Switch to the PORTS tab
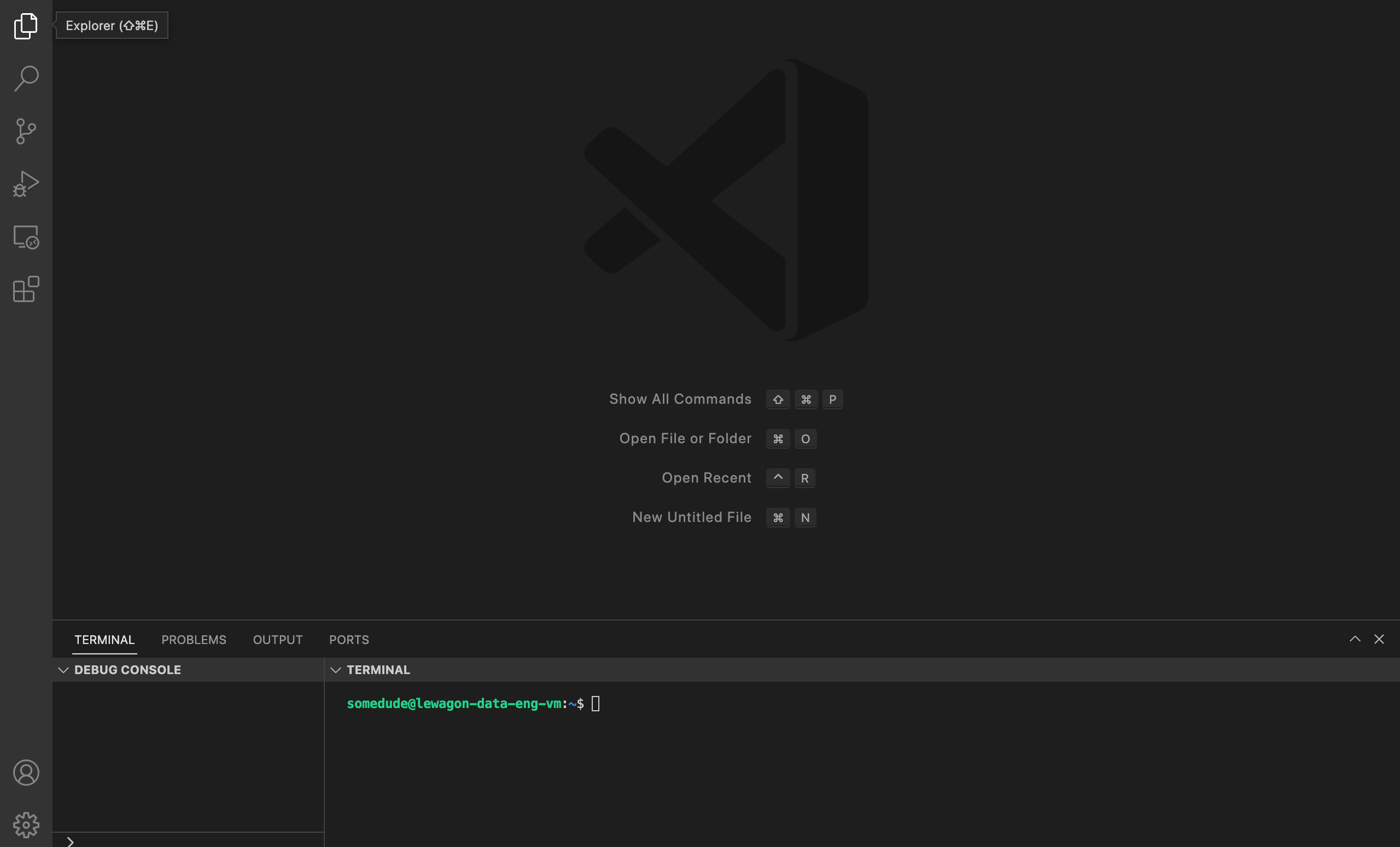 (349, 640)
